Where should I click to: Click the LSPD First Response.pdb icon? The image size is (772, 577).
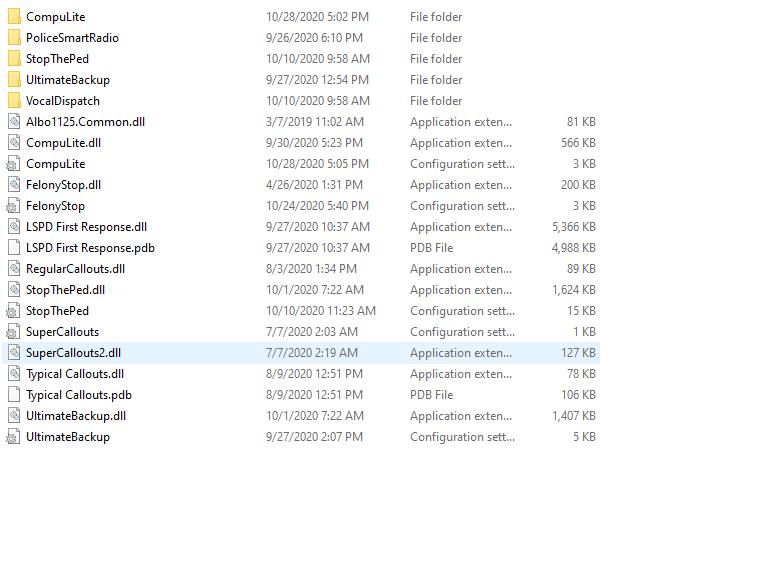point(14,248)
